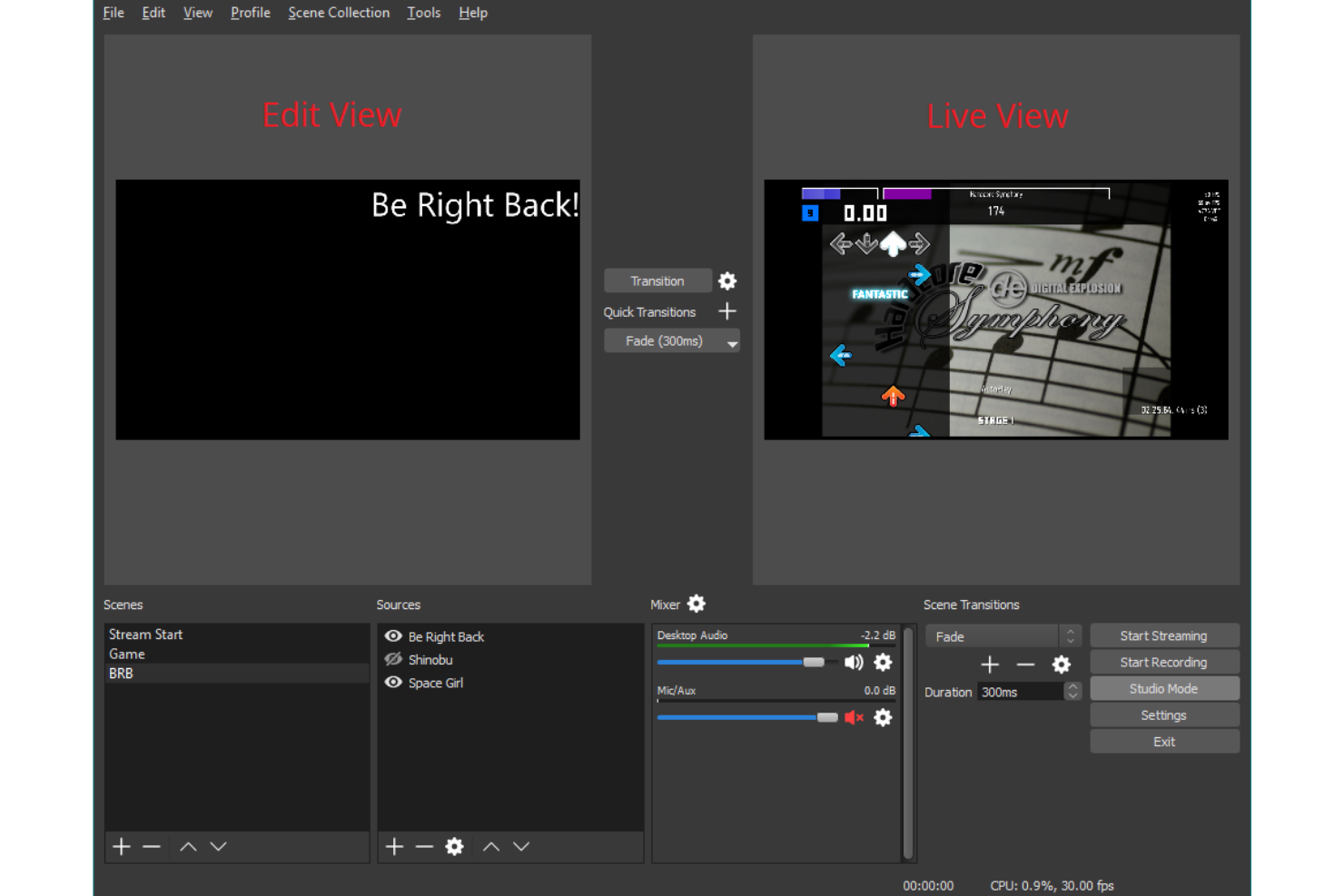Exit Studio Mode
This screenshot has width=1344, height=896.
coord(1164,688)
